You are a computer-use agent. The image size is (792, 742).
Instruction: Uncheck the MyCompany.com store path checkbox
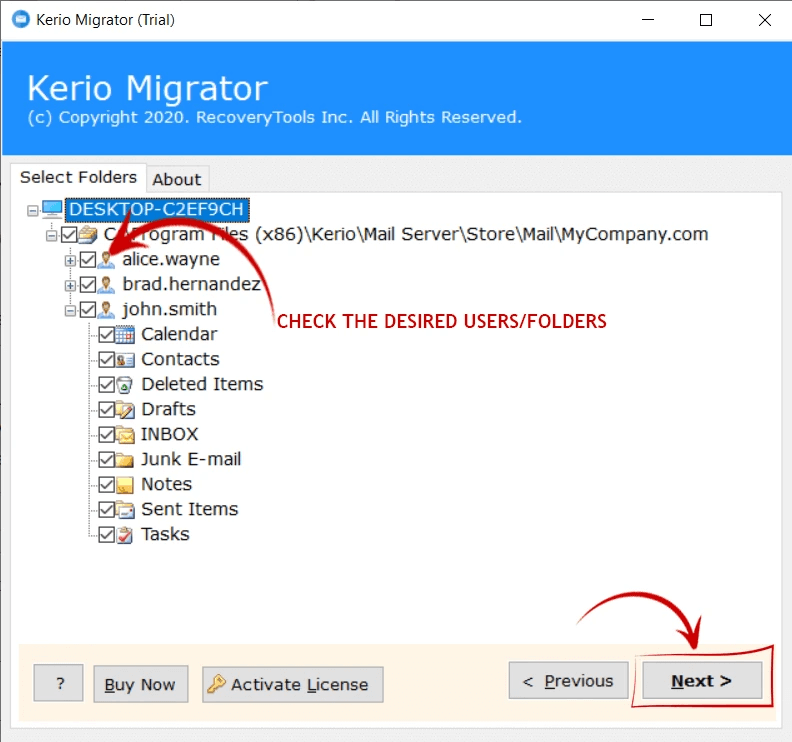[69, 234]
